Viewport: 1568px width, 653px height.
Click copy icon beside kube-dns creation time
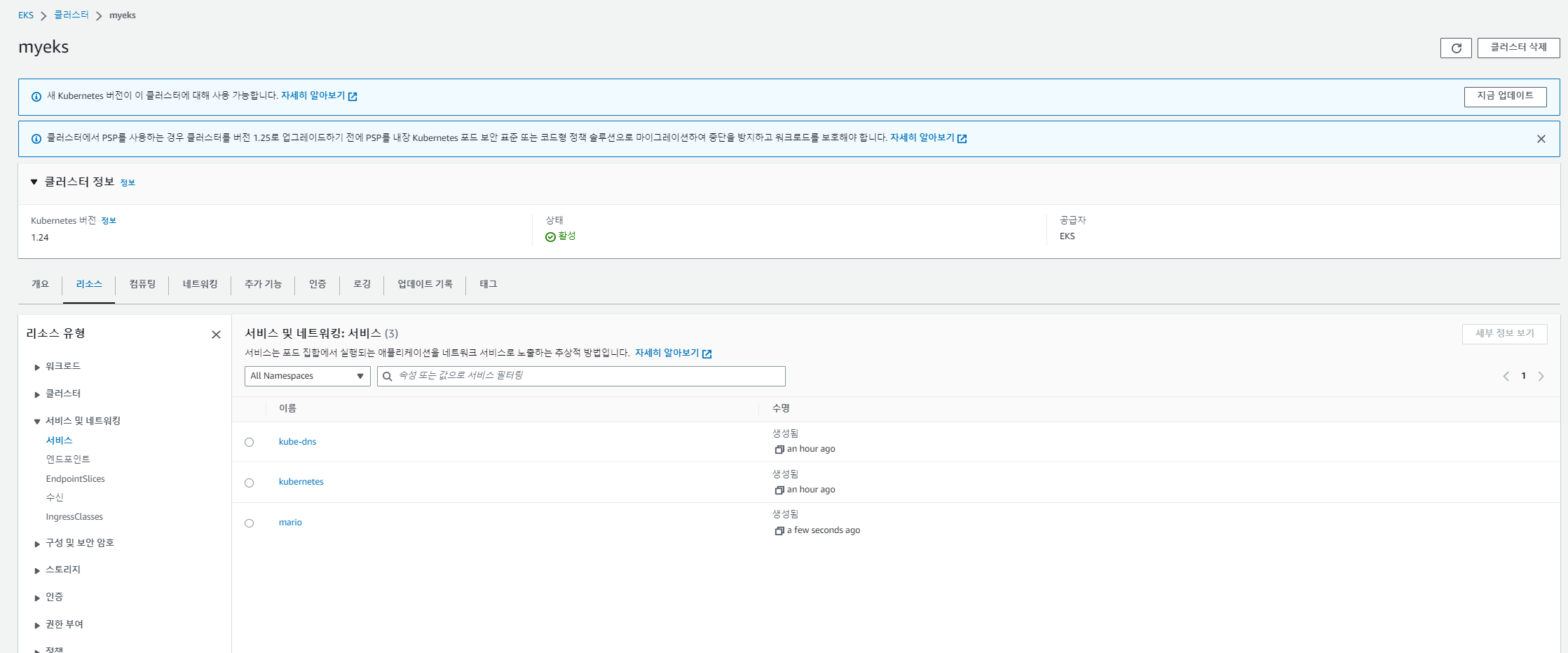(779, 450)
